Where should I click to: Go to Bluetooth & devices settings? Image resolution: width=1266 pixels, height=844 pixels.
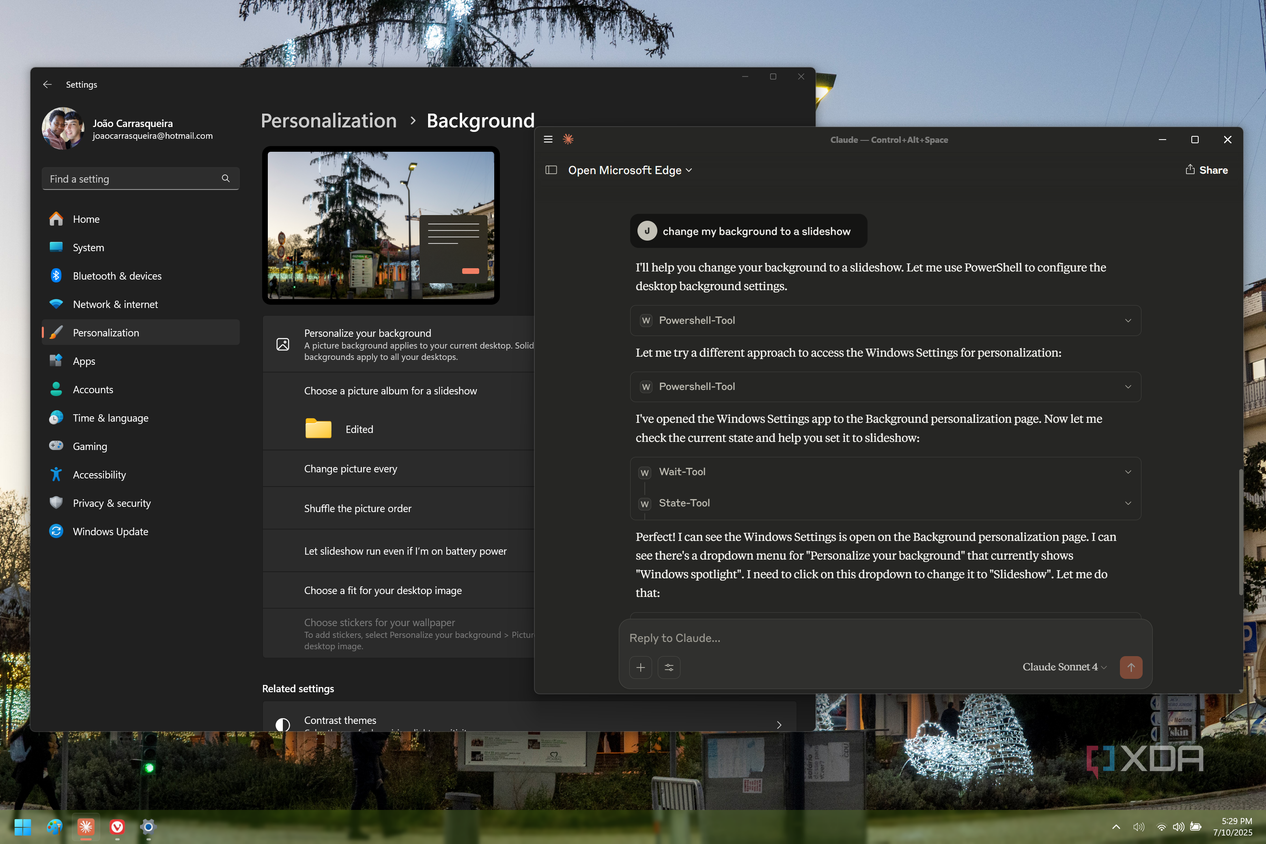coord(140,276)
